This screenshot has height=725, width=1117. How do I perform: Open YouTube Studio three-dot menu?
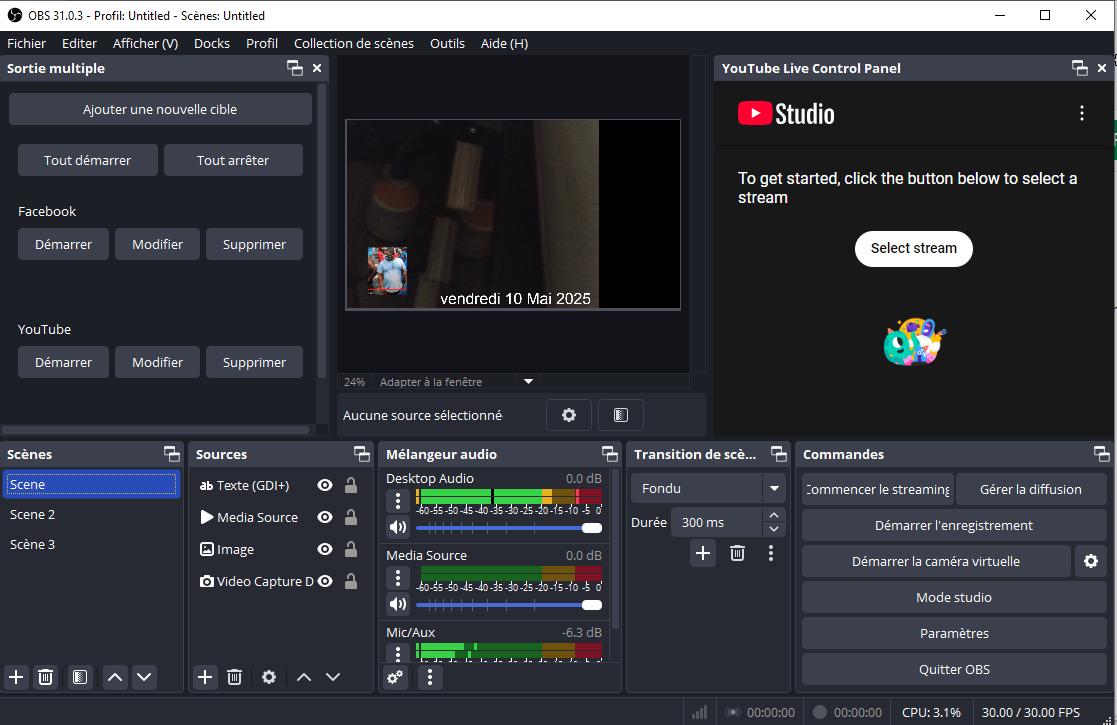(x=1081, y=113)
